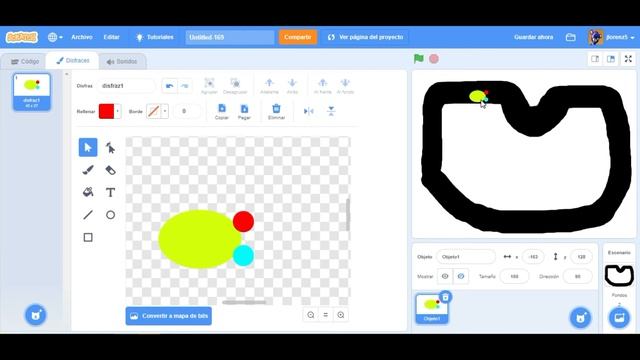Show the sprite with open-eye button
This screenshot has width=640, height=360.
pyautogui.click(x=445, y=276)
